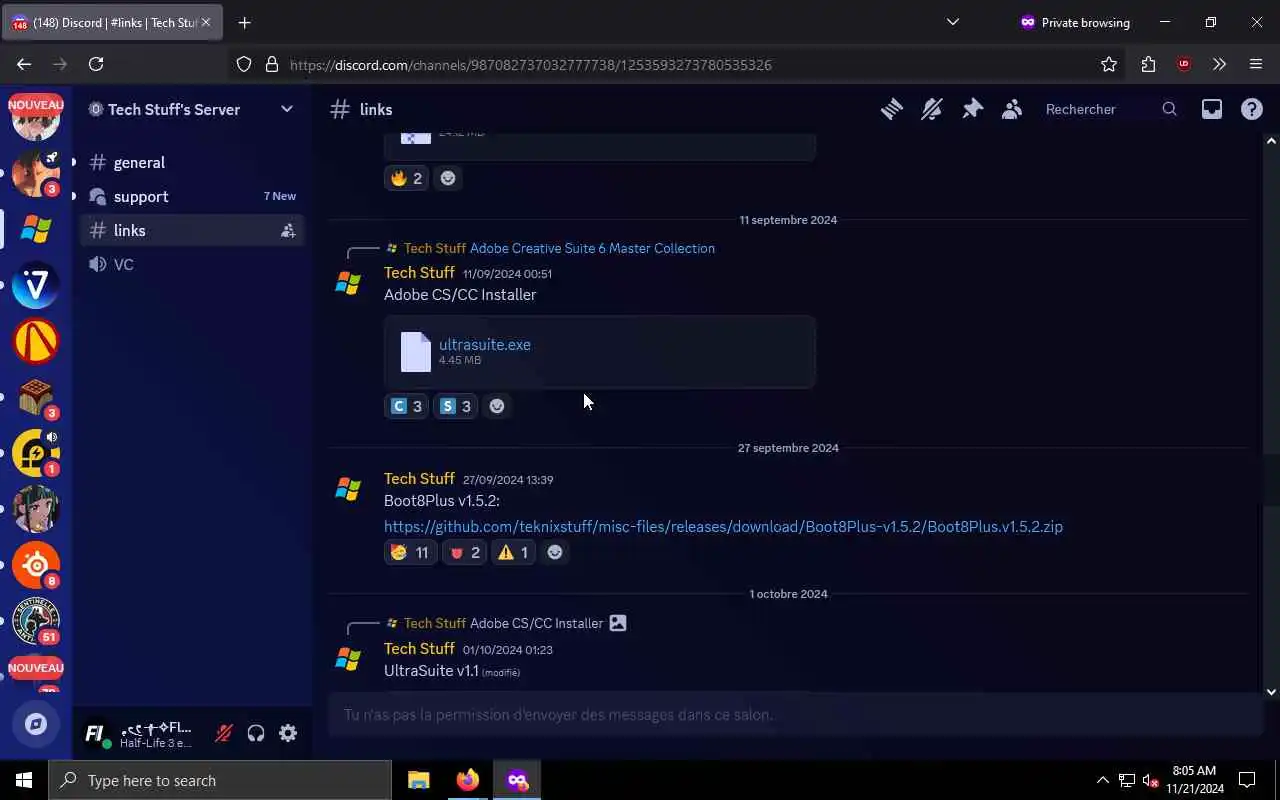Open notification settings bell icon
This screenshot has width=1280, height=800.
[932, 110]
